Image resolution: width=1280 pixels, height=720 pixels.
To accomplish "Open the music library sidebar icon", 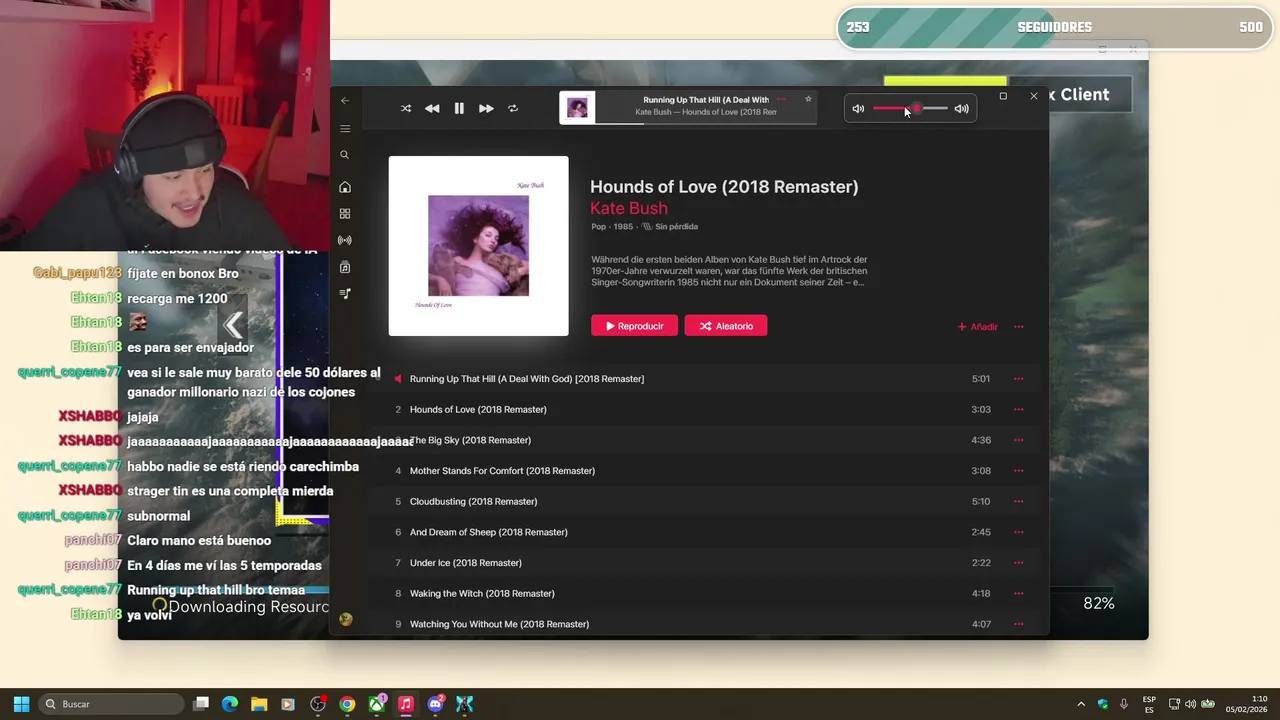I will (345, 267).
